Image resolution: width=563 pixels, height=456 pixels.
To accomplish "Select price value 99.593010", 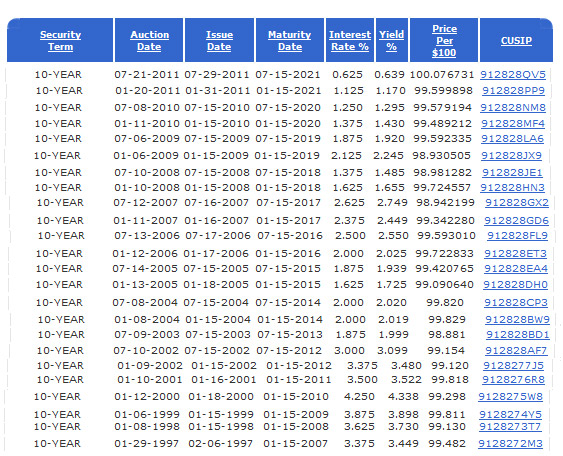I will tap(446, 236).
